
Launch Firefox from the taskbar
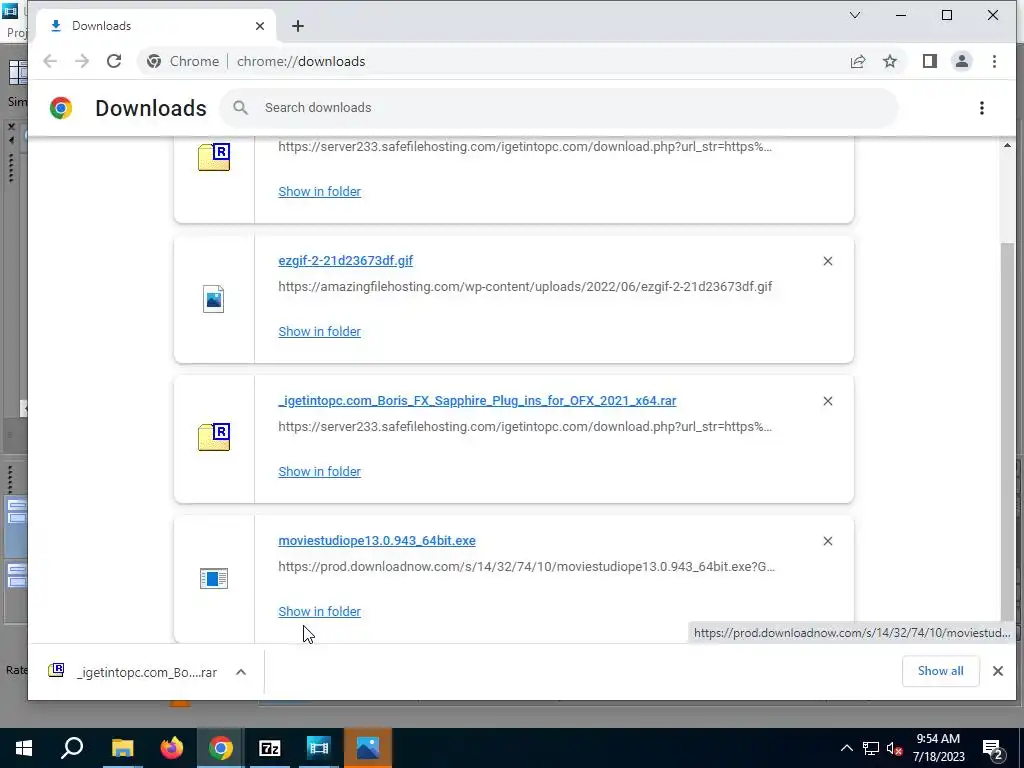pos(171,748)
